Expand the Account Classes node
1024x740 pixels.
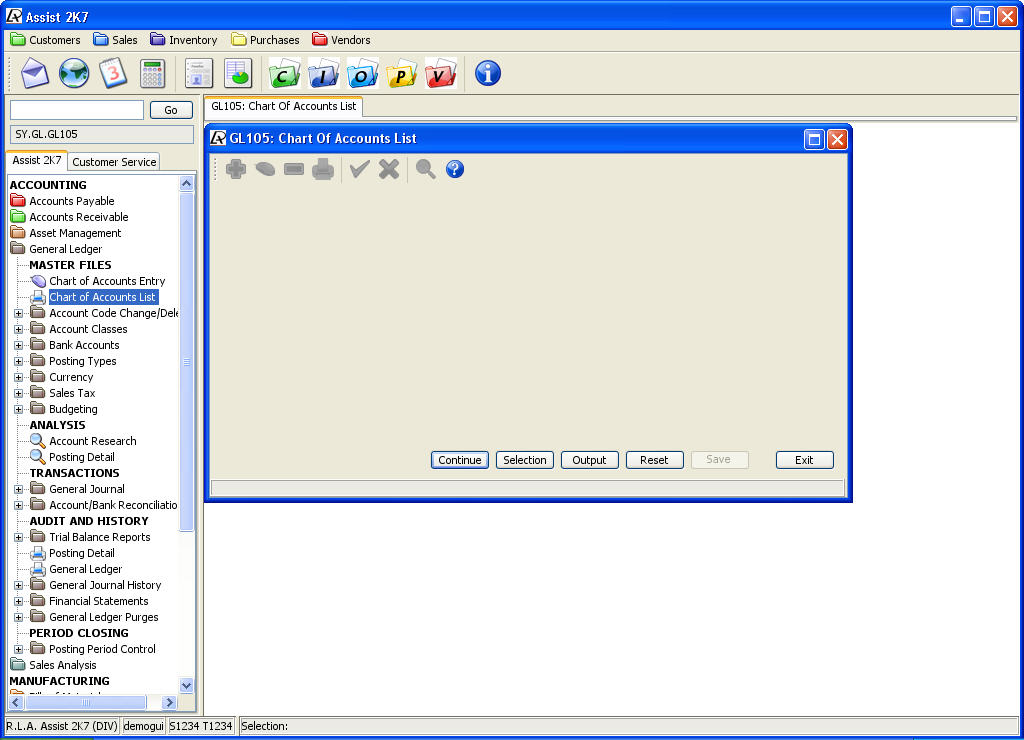[x=18, y=329]
